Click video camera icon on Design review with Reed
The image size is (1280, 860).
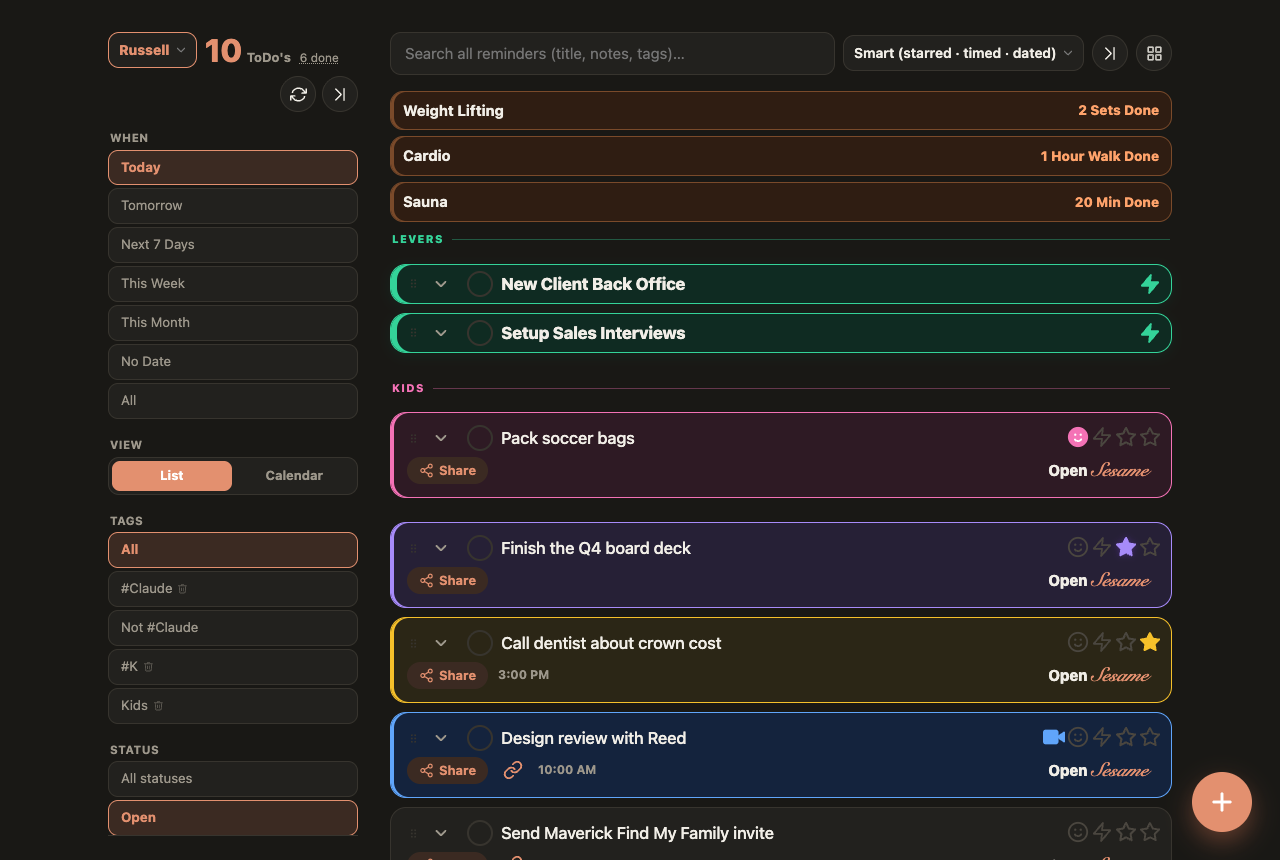(1053, 737)
